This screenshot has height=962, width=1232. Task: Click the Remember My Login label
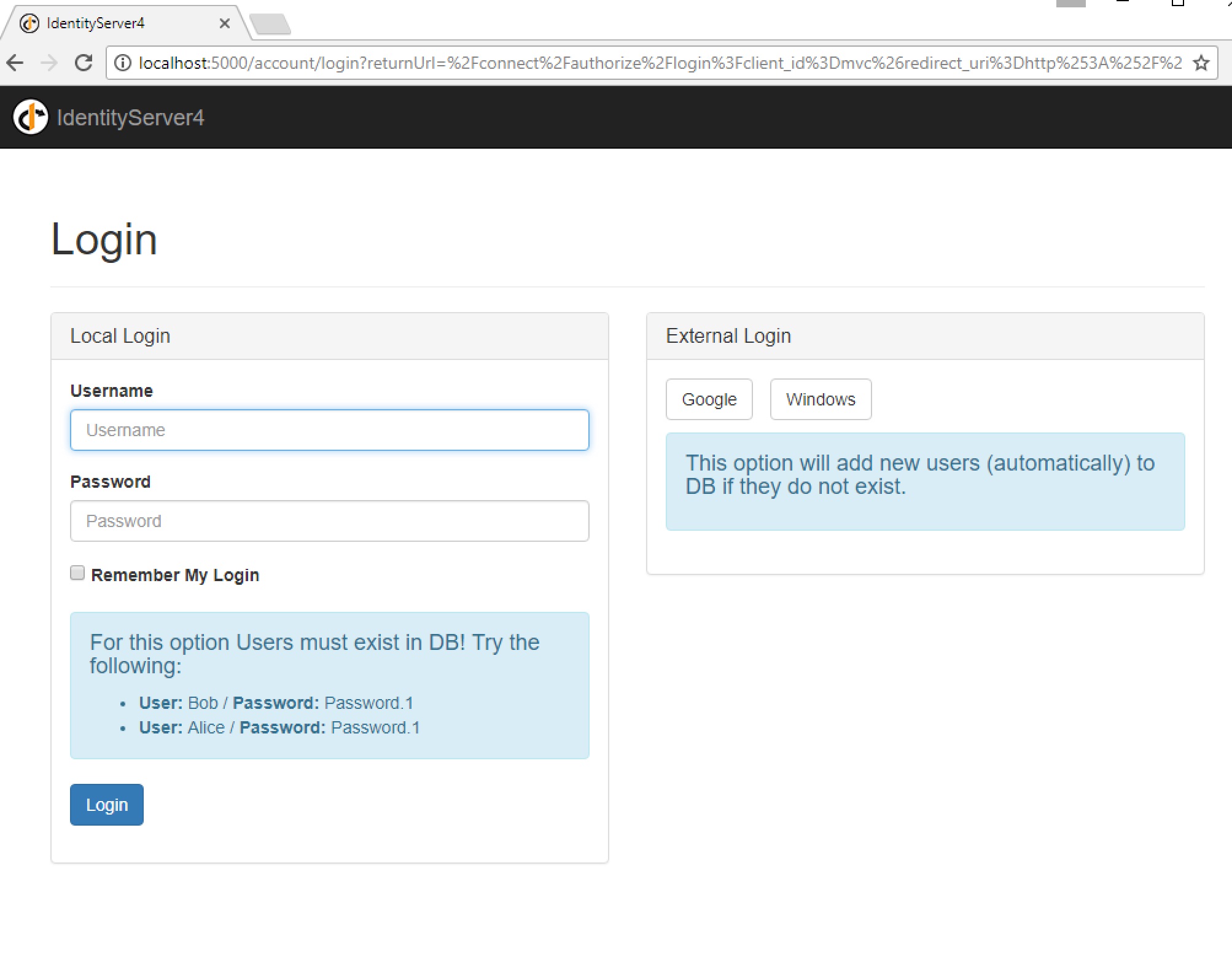175,575
